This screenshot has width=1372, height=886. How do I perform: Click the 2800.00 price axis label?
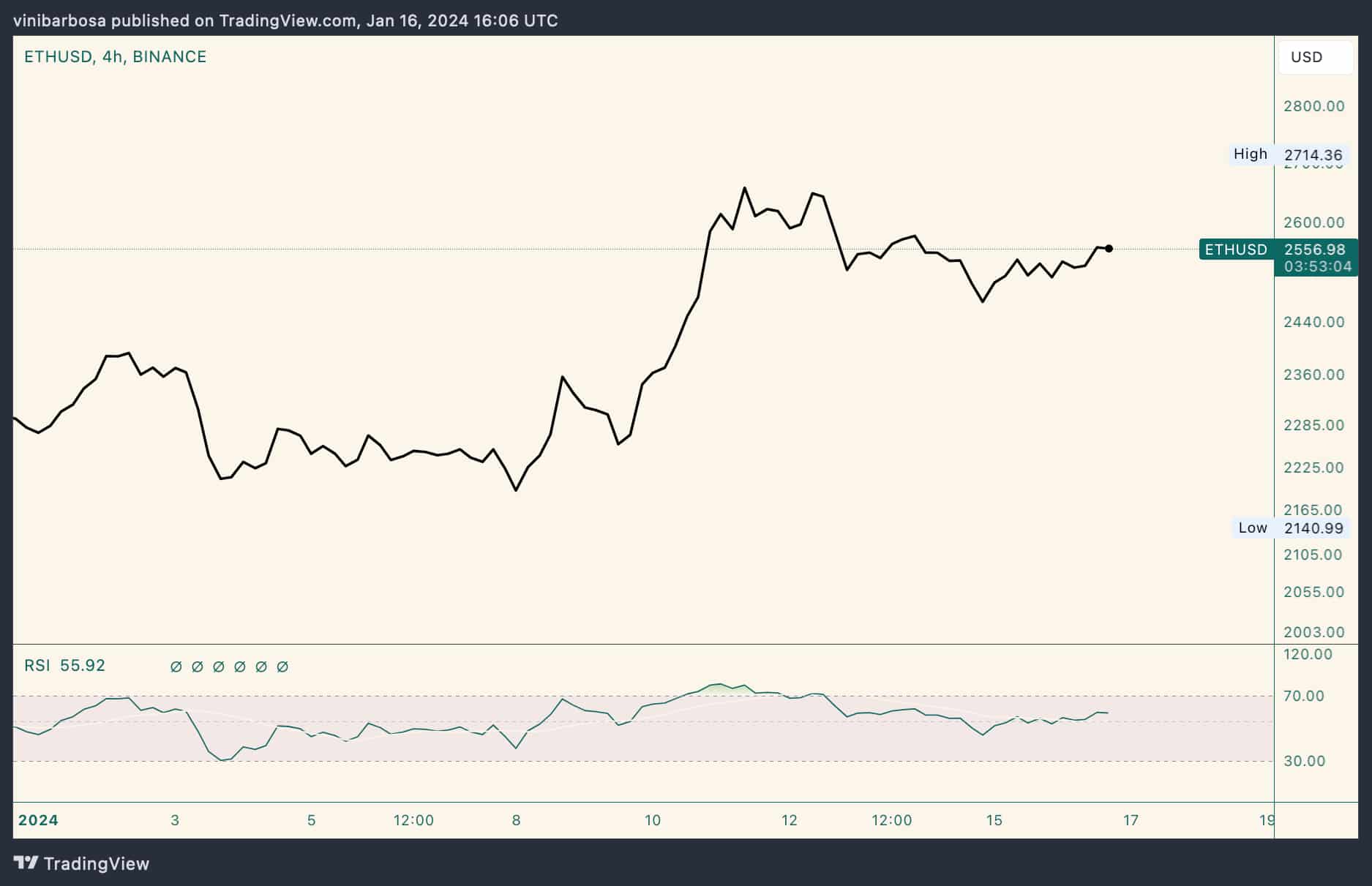pyautogui.click(x=1313, y=106)
